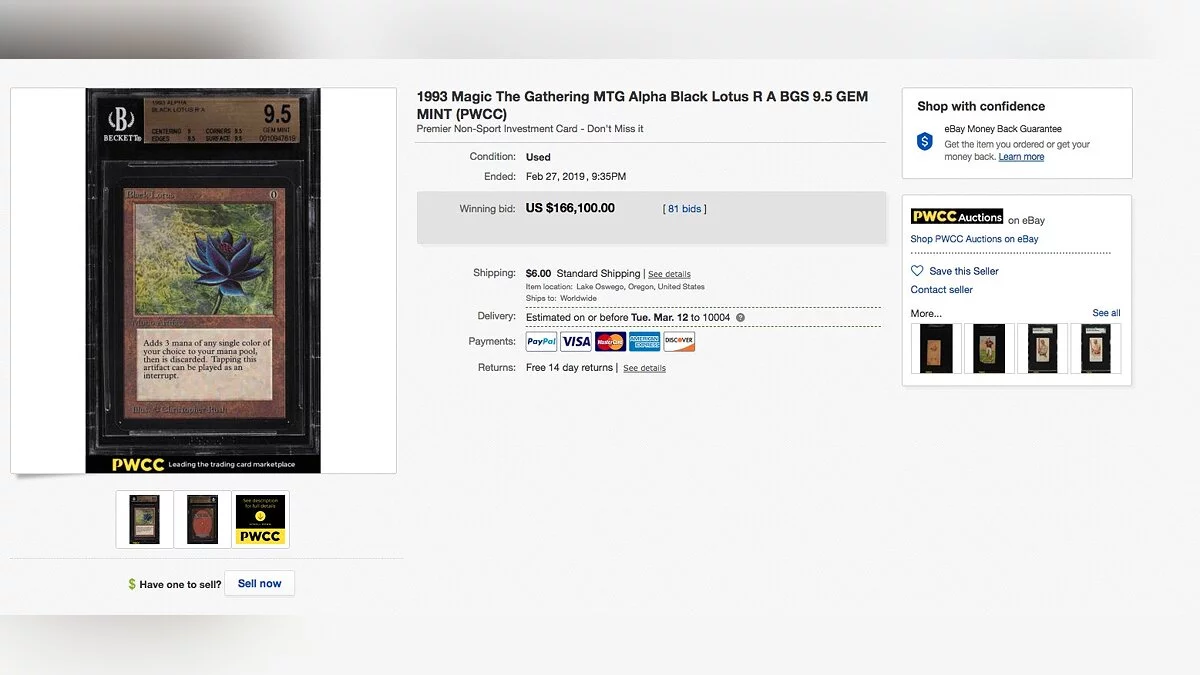
Task: Select the PWCC description thumbnail
Action: (260, 519)
